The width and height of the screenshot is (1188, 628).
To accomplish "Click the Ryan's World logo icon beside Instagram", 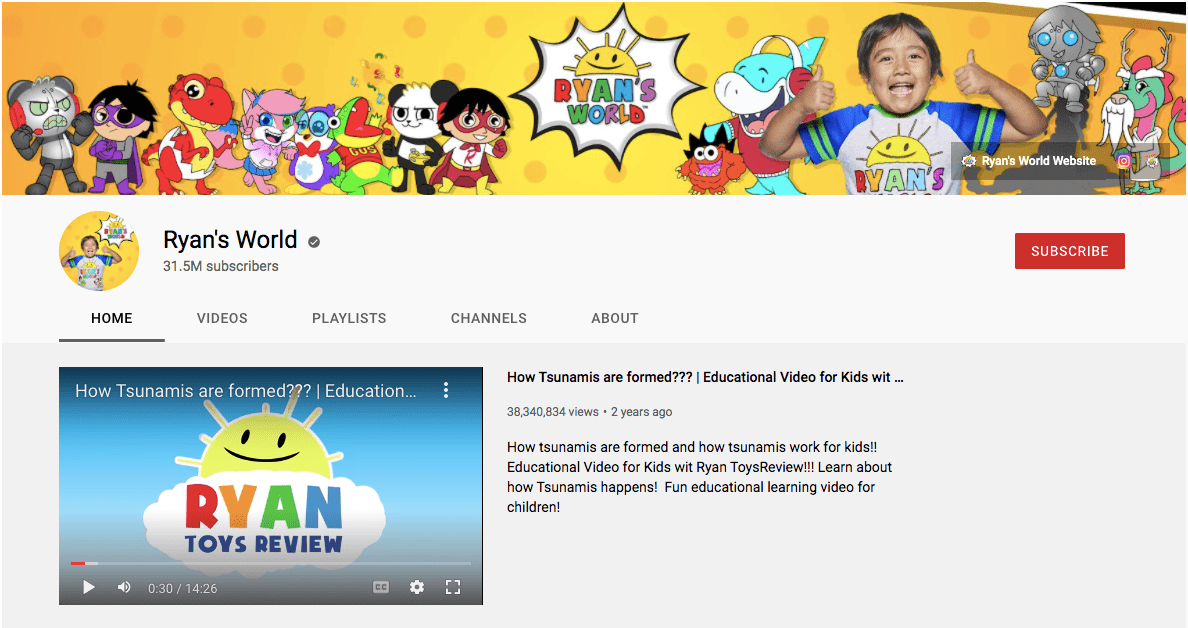I will pyautogui.click(x=1152, y=161).
